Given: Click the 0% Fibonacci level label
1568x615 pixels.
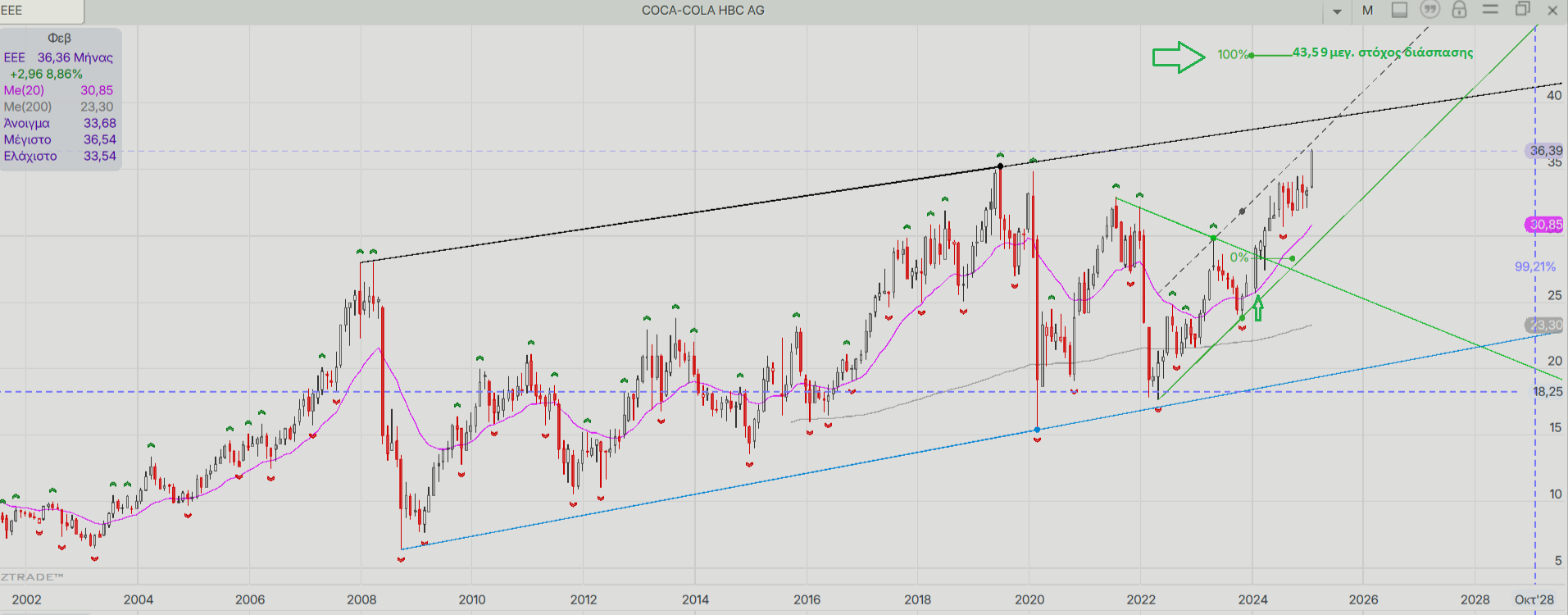Looking at the screenshot, I should click(x=1238, y=257).
